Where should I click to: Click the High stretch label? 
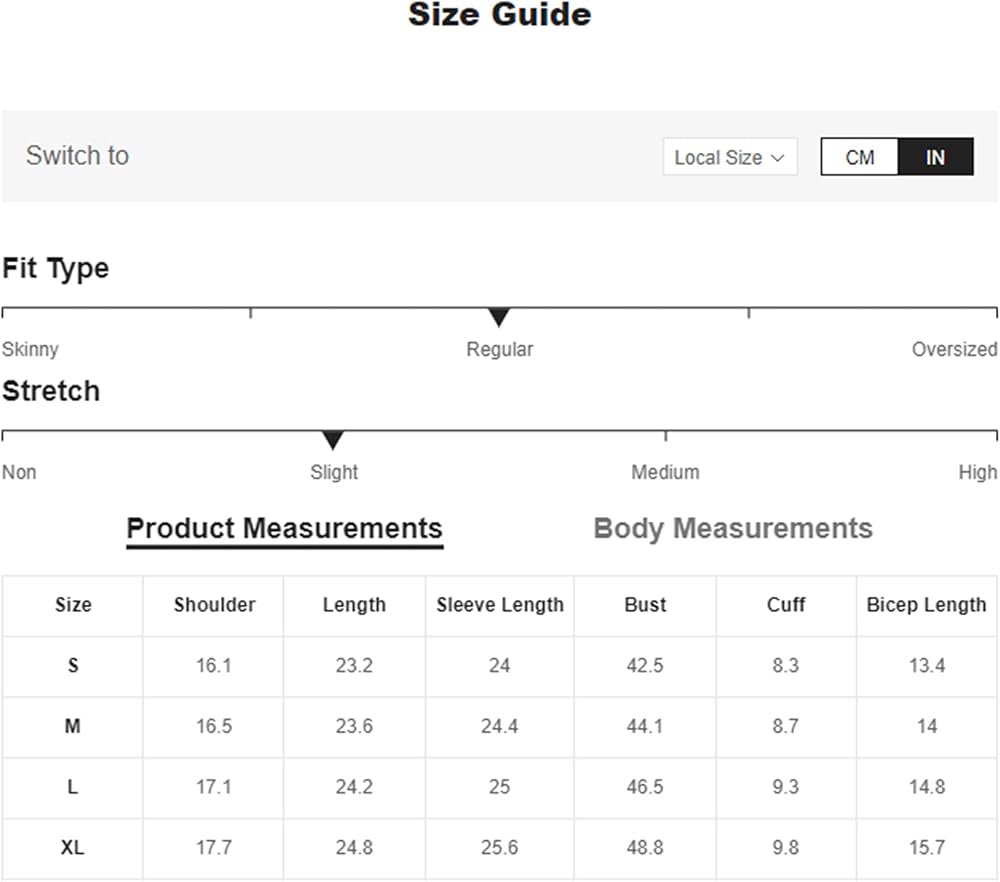coord(977,472)
